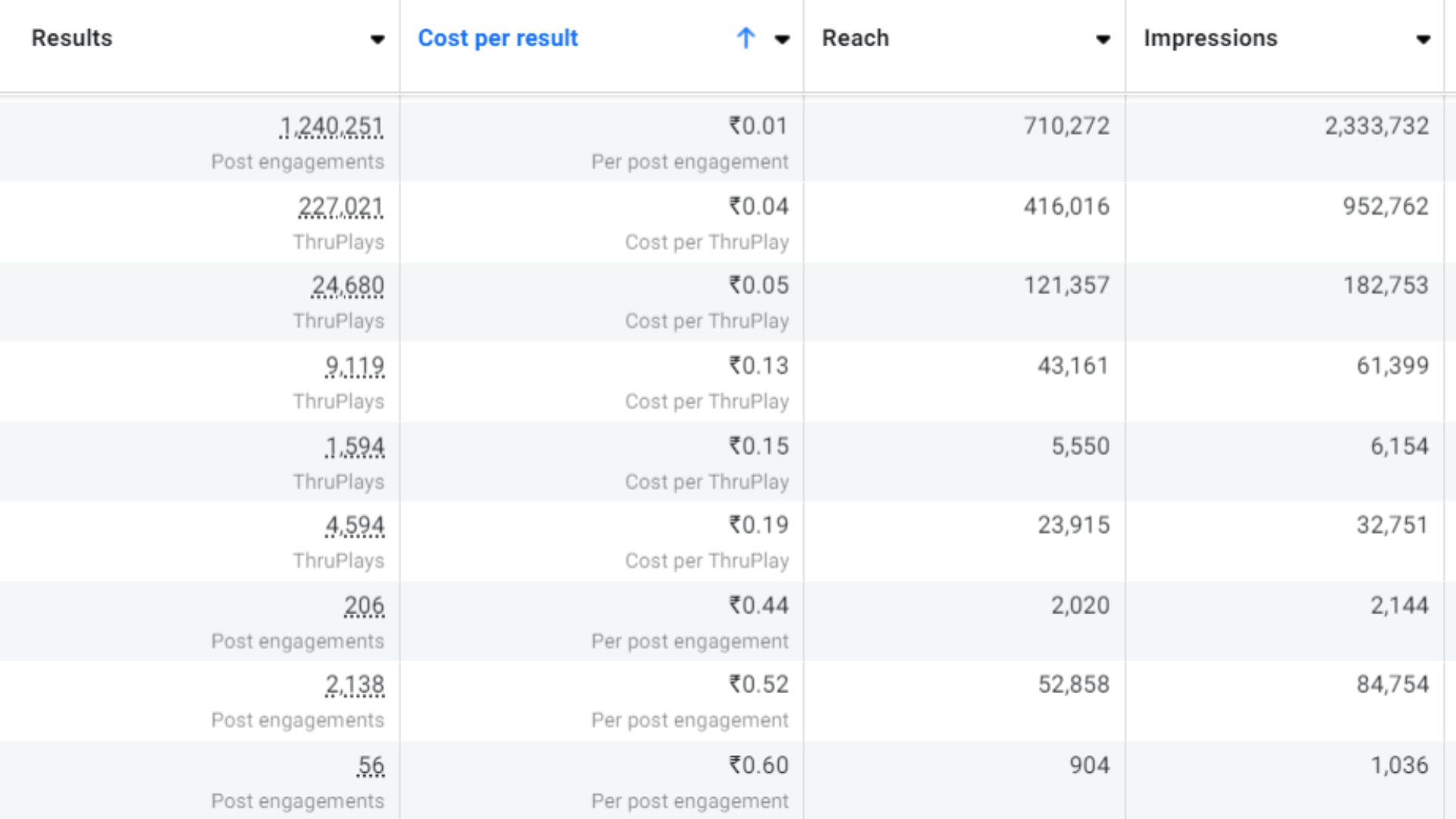Image resolution: width=1456 pixels, height=819 pixels.
Task: Open the 206 post engagements result
Action: pos(364,606)
